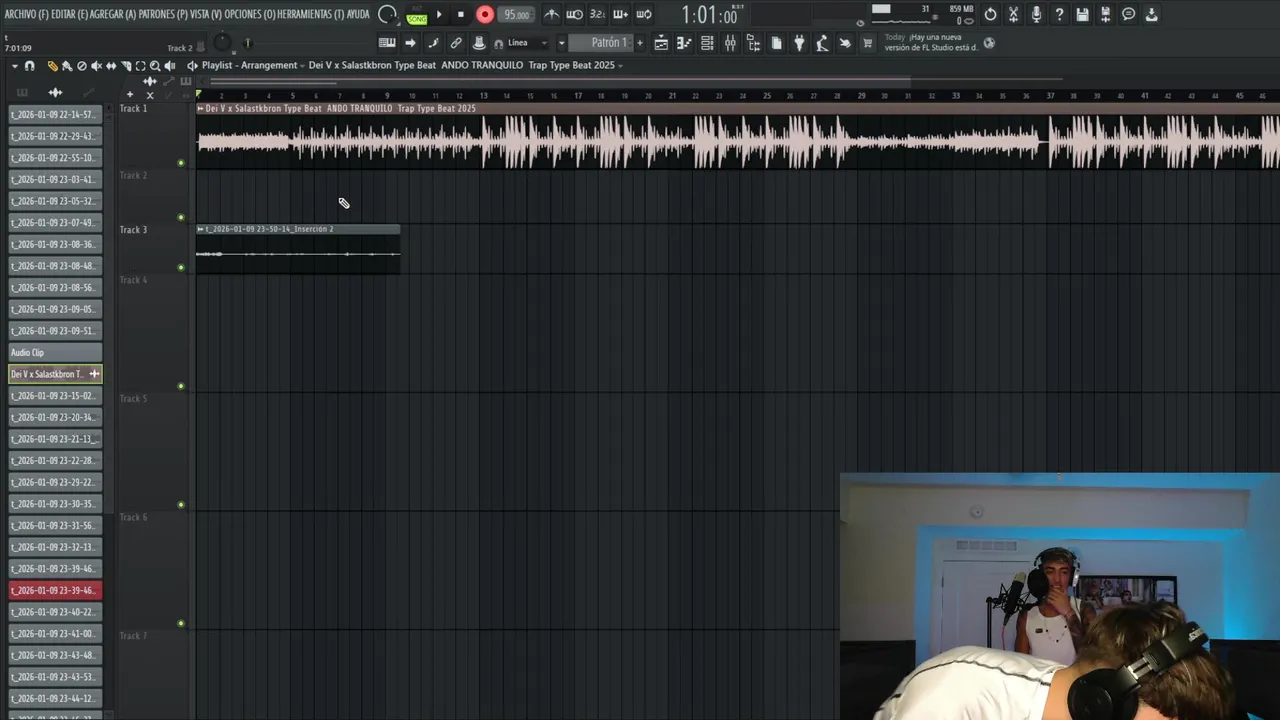Image resolution: width=1280 pixels, height=720 pixels.
Task: Open dropdown after Trap Type Beat 2025 title
Action: (x=620, y=66)
